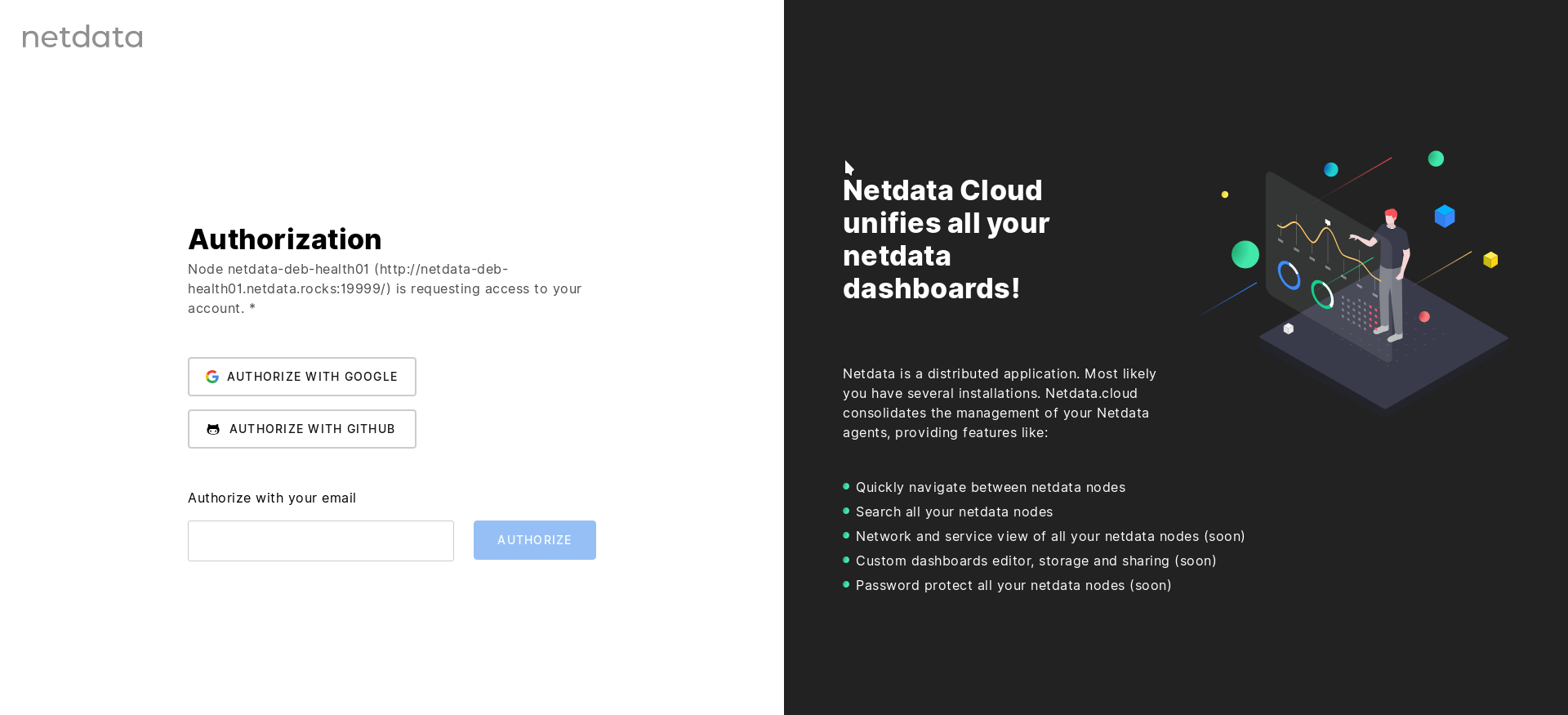Click the Google icon in authorize button

[212, 377]
